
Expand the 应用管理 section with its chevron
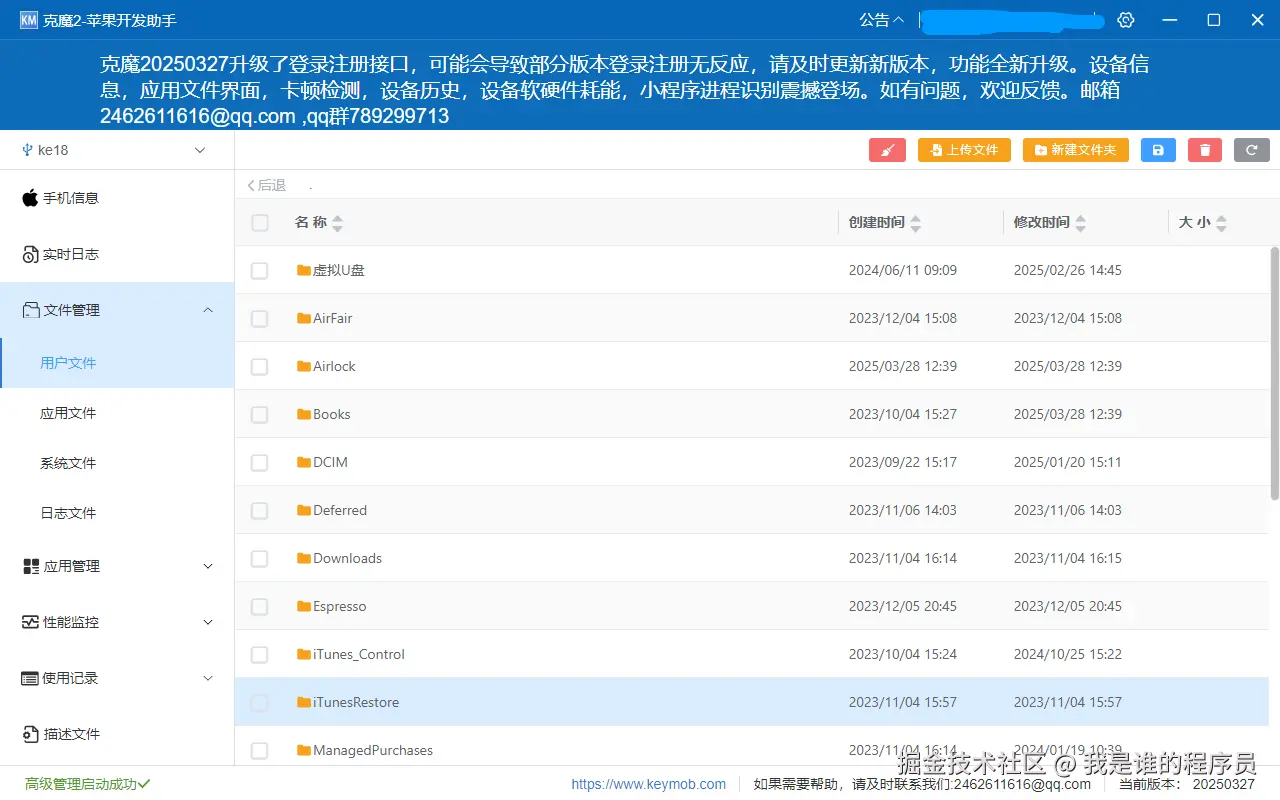(x=208, y=566)
